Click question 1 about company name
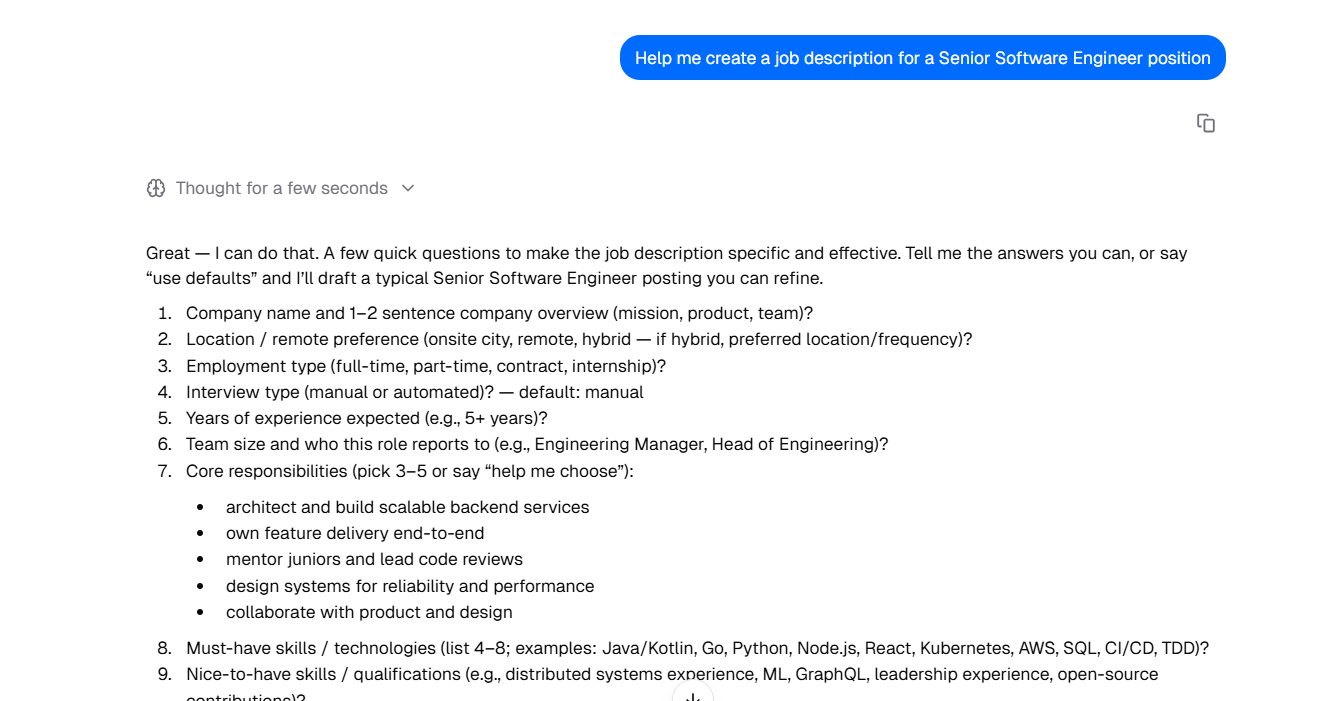Screen dimensions: 1342x701 click(499, 312)
